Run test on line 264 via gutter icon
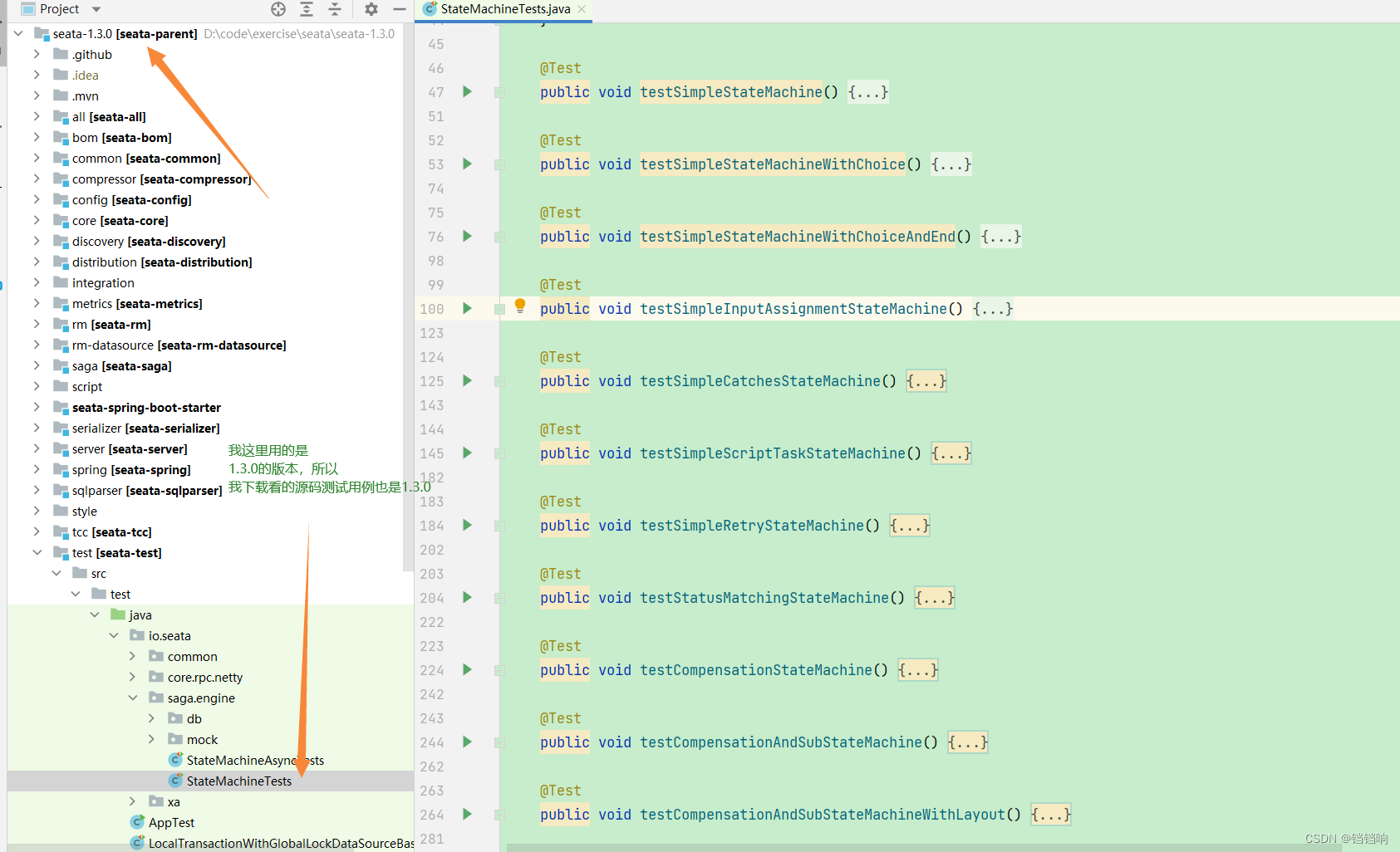The width and height of the screenshot is (1400, 852). tap(467, 814)
